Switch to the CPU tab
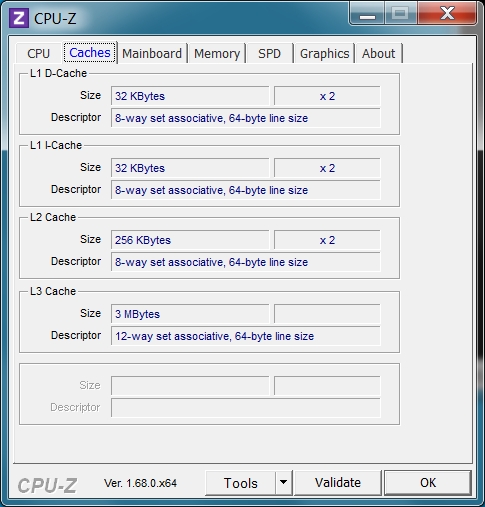 pos(38,53)
